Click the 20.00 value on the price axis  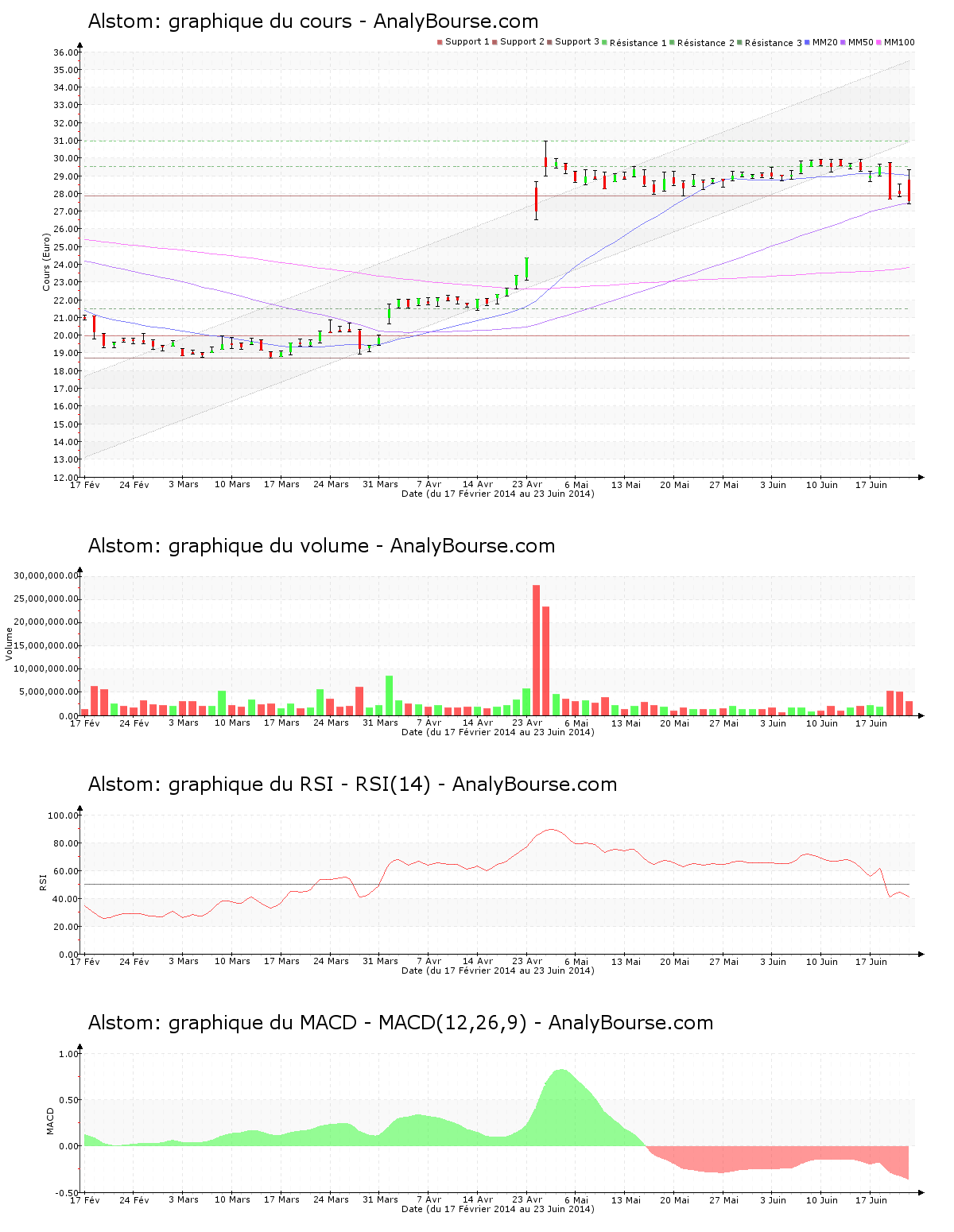pyautogui.click(x=66, y=335)
